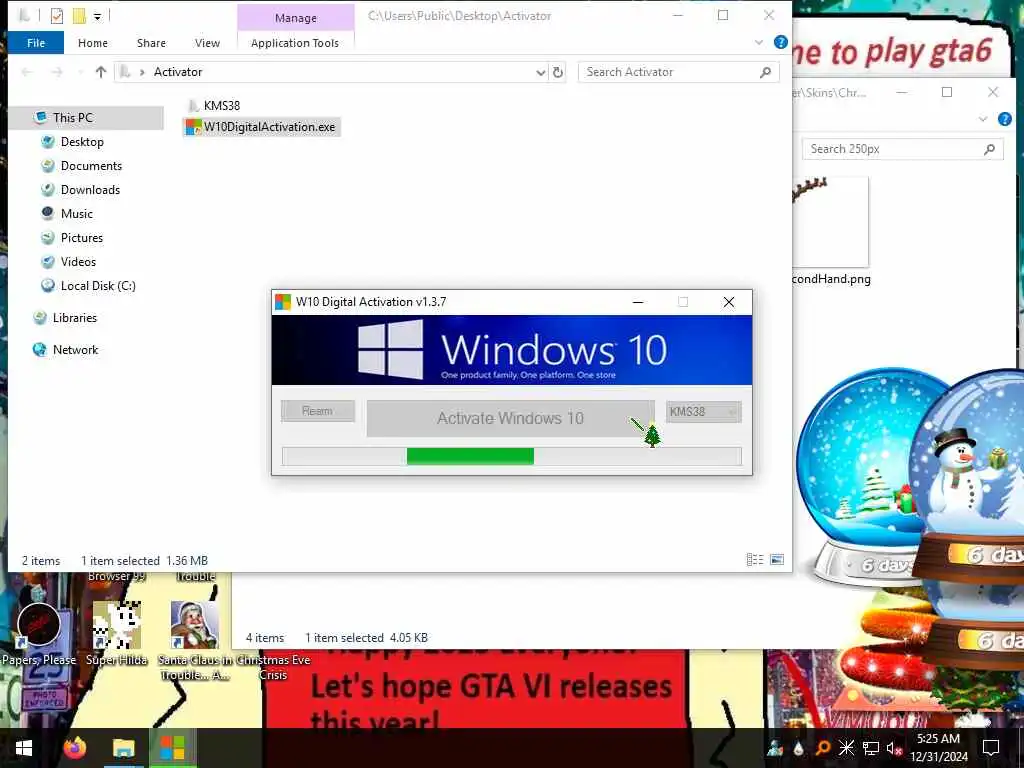
Task: Open the File menu tab
Action: tap(36, 42)
